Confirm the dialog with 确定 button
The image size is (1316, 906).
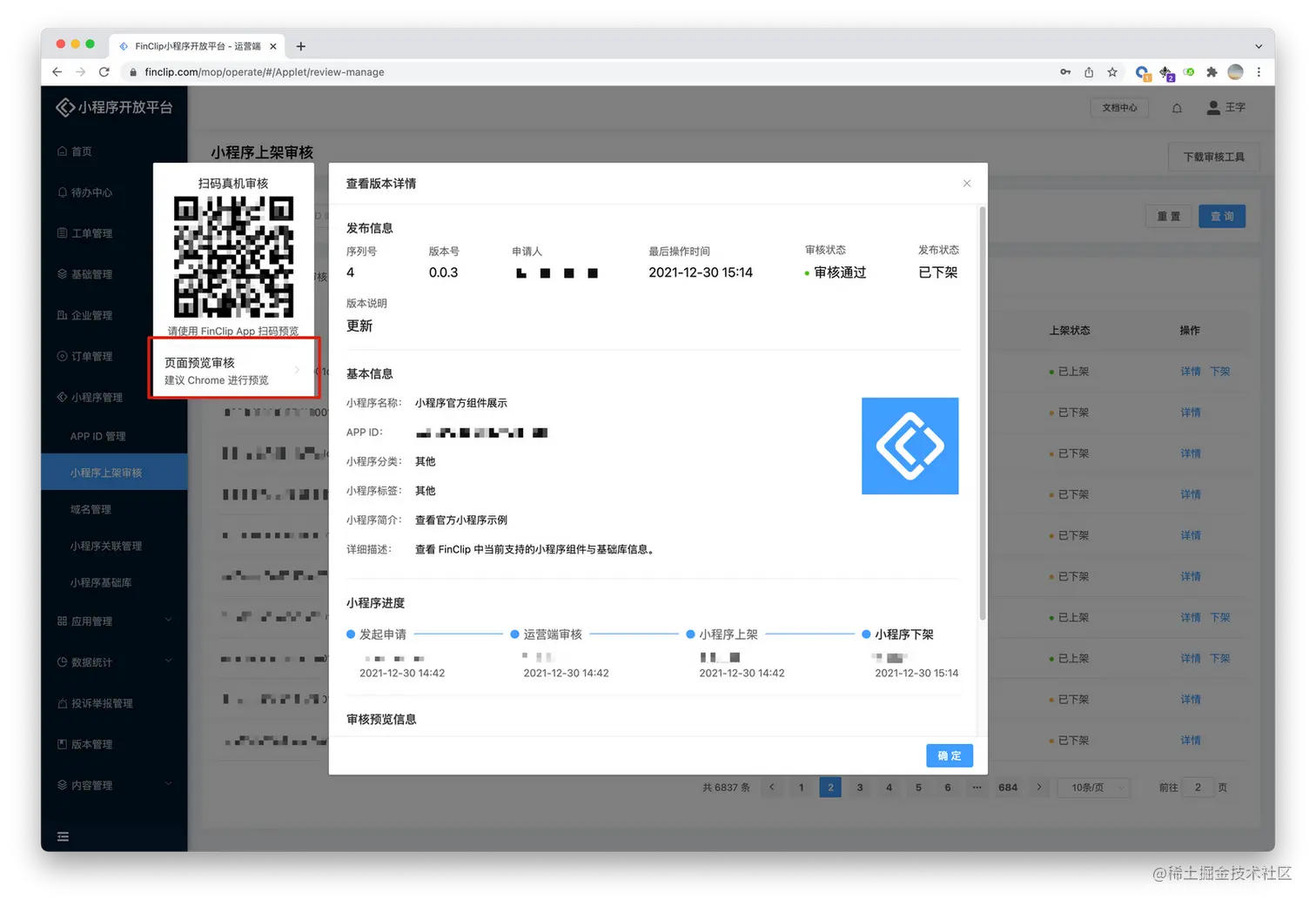(949, 755)
